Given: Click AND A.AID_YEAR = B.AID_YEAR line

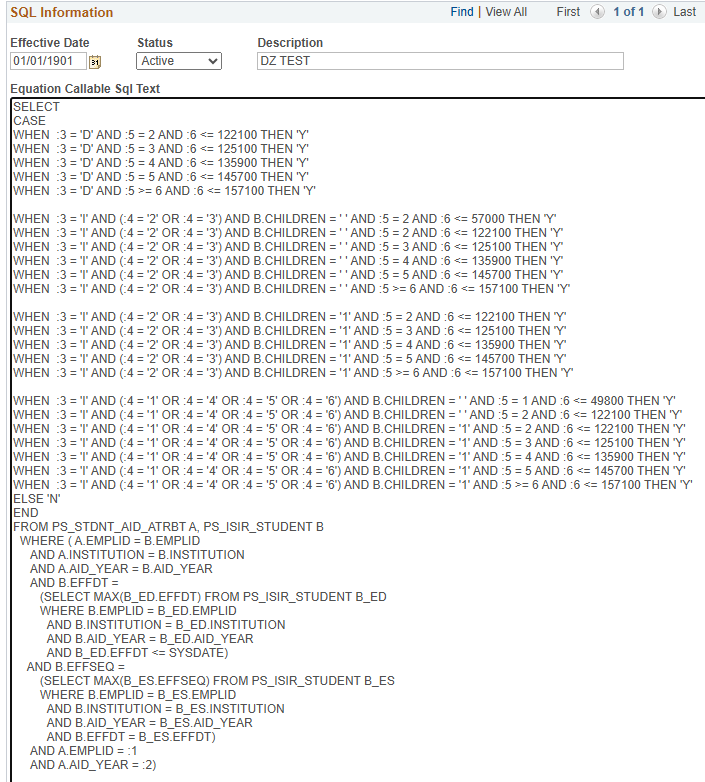Looking at the screenshot, I should tap(121, 569).
